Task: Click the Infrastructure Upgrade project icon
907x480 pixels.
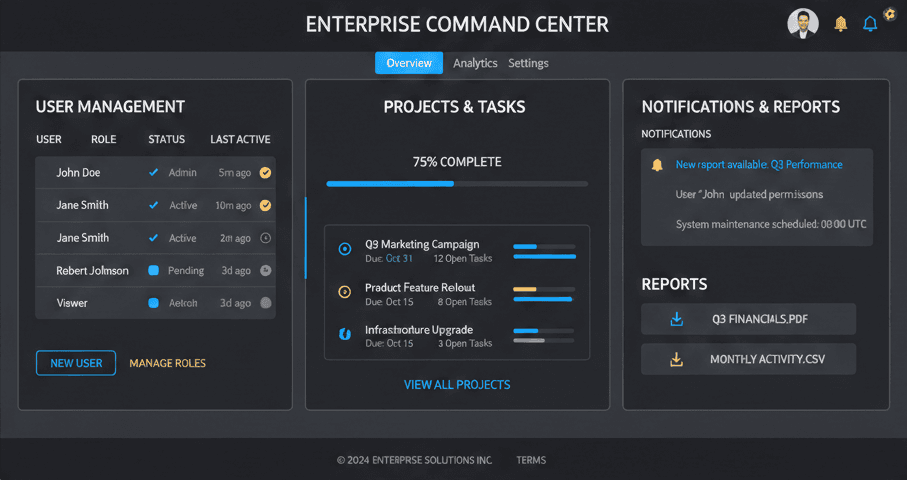Action: point(345,334)
